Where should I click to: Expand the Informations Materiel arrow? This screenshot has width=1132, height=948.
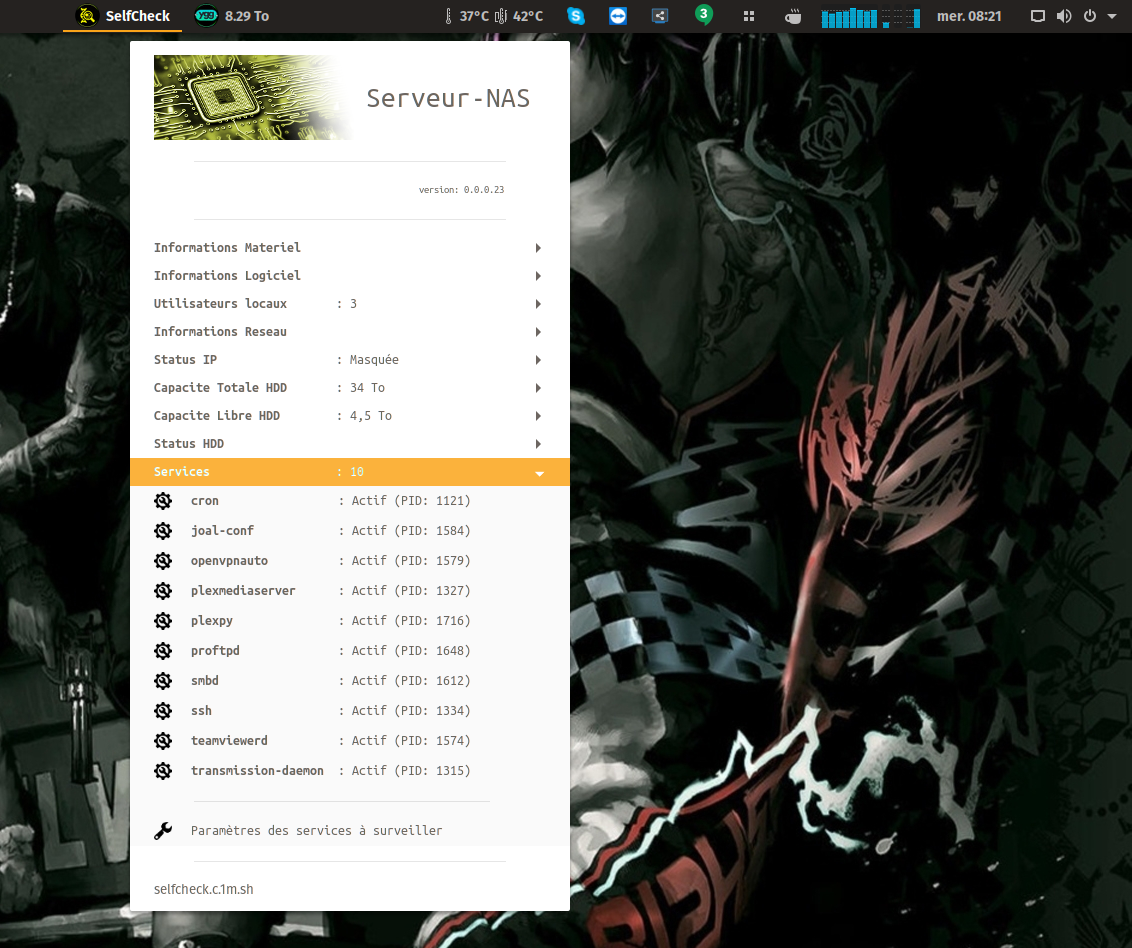point(538,248)
